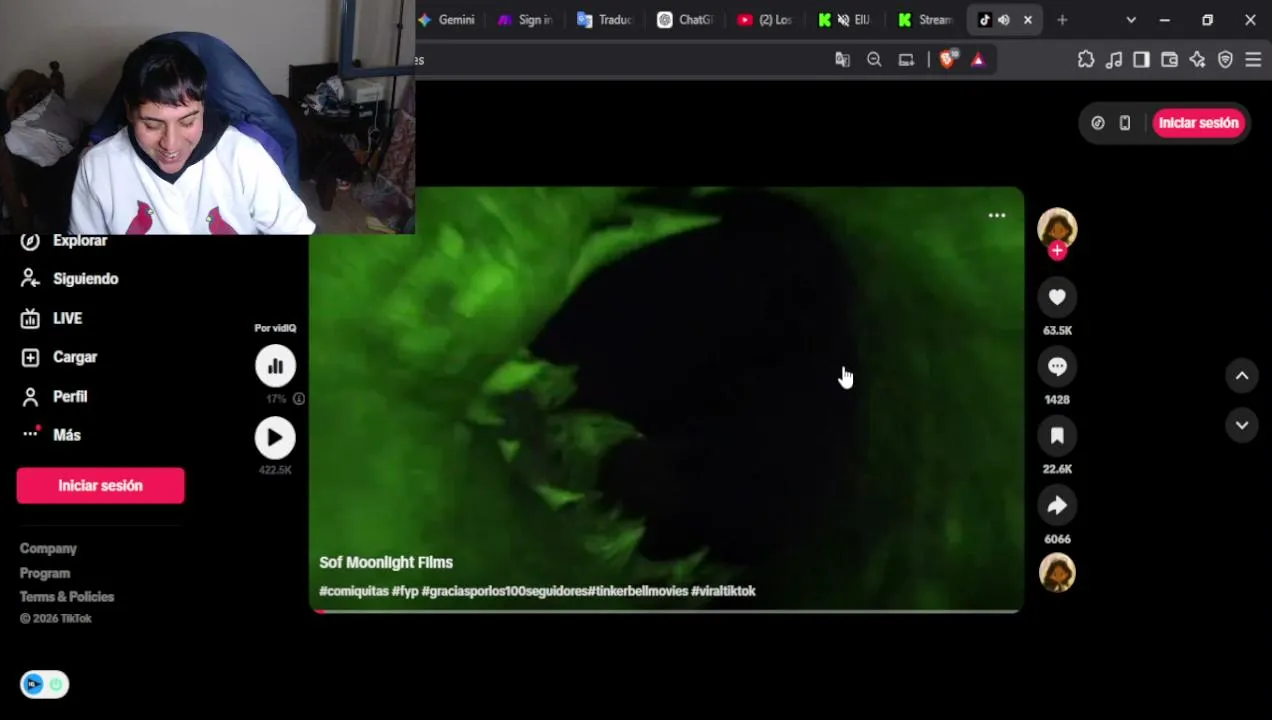Click the video to pause playback

(666, 400)
